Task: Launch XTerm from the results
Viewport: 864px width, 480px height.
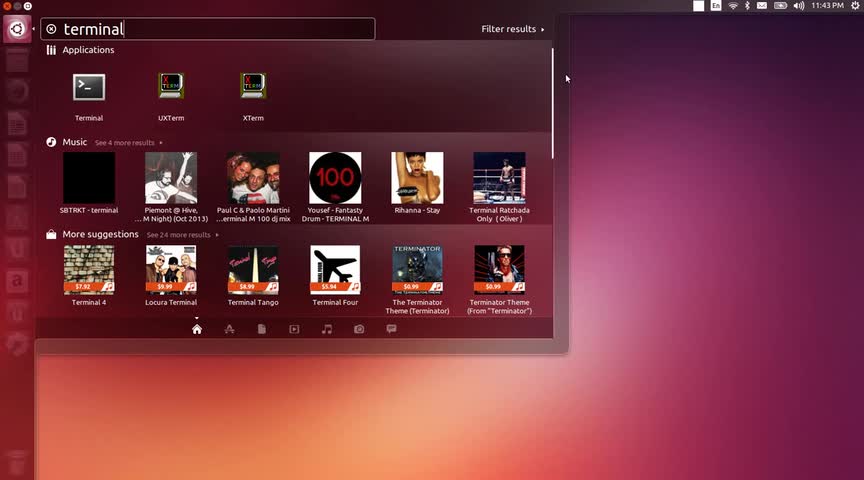Action: (253, 87)
